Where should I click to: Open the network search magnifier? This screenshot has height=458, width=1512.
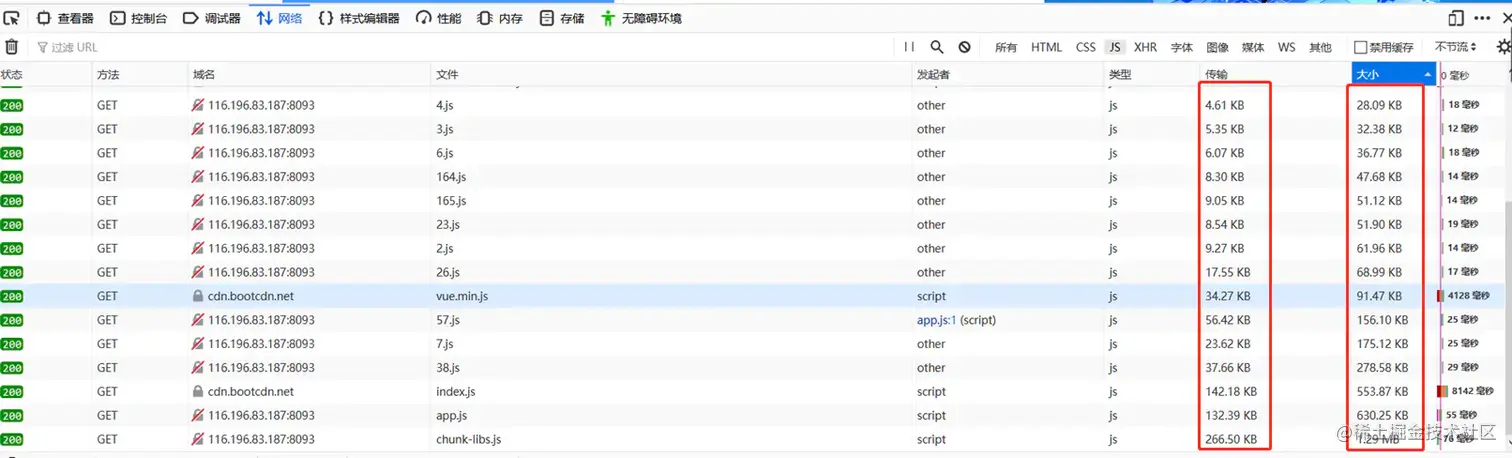click(x=937, y=47)
